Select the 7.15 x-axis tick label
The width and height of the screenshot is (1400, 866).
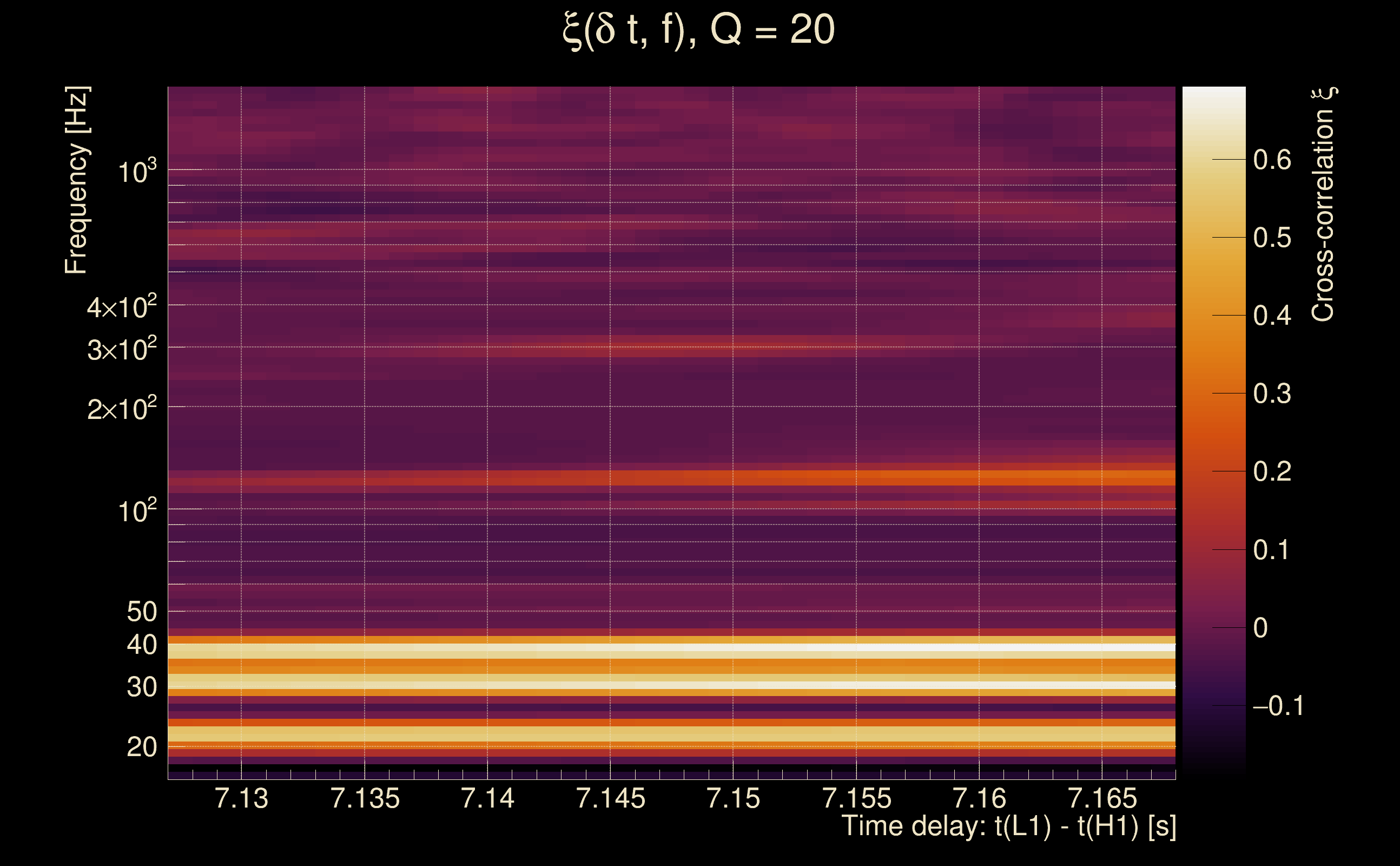pyautogui.click(x=733, y=798)
